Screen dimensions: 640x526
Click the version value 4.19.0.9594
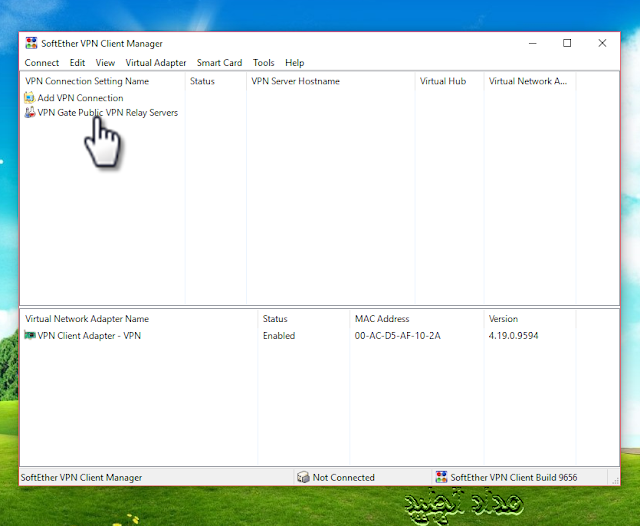click(513, 335)
